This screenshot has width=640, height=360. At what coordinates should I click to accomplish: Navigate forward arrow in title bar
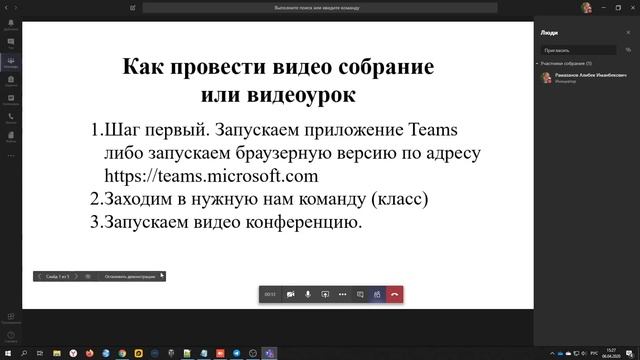16,7
